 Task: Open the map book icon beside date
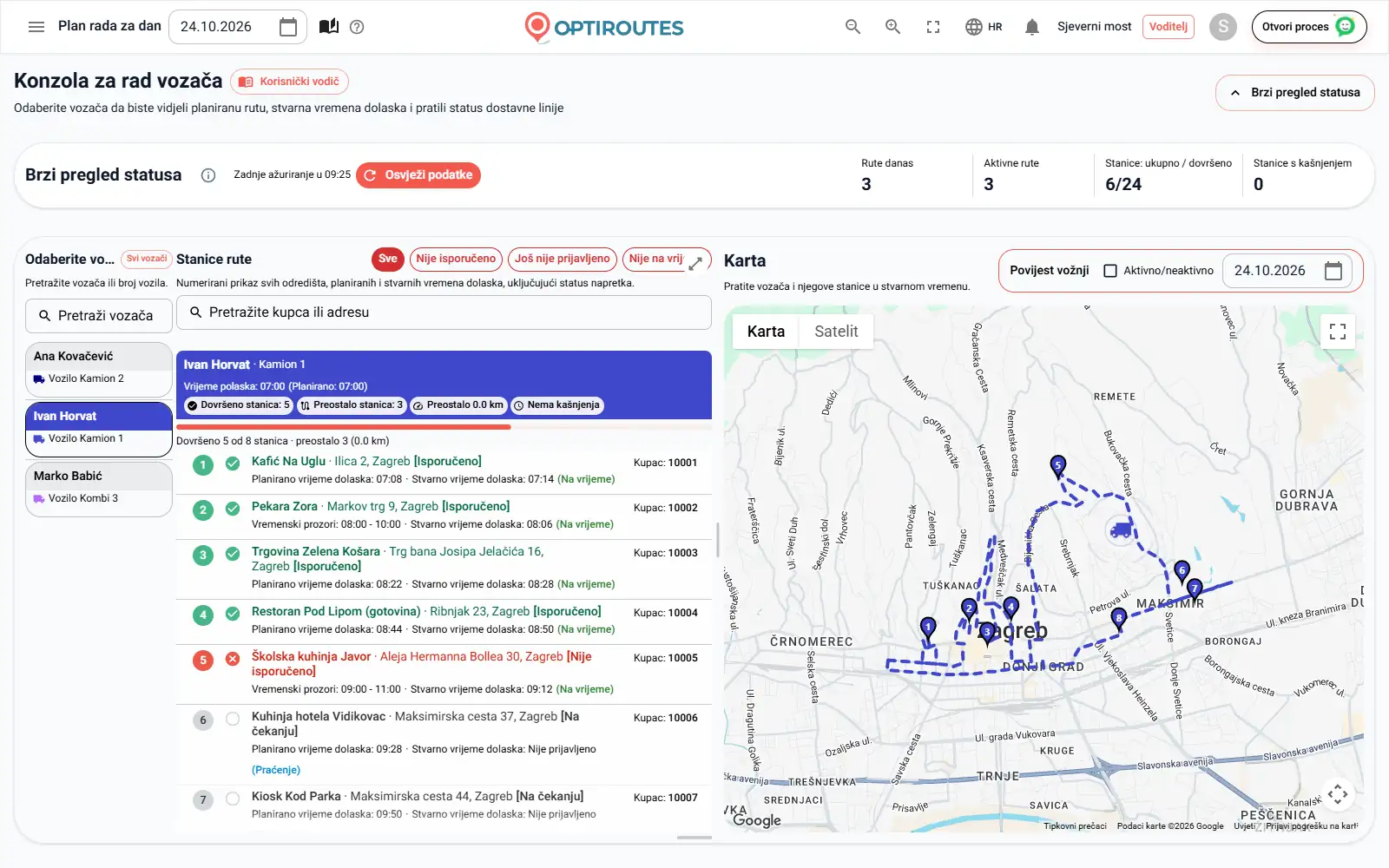329,27
